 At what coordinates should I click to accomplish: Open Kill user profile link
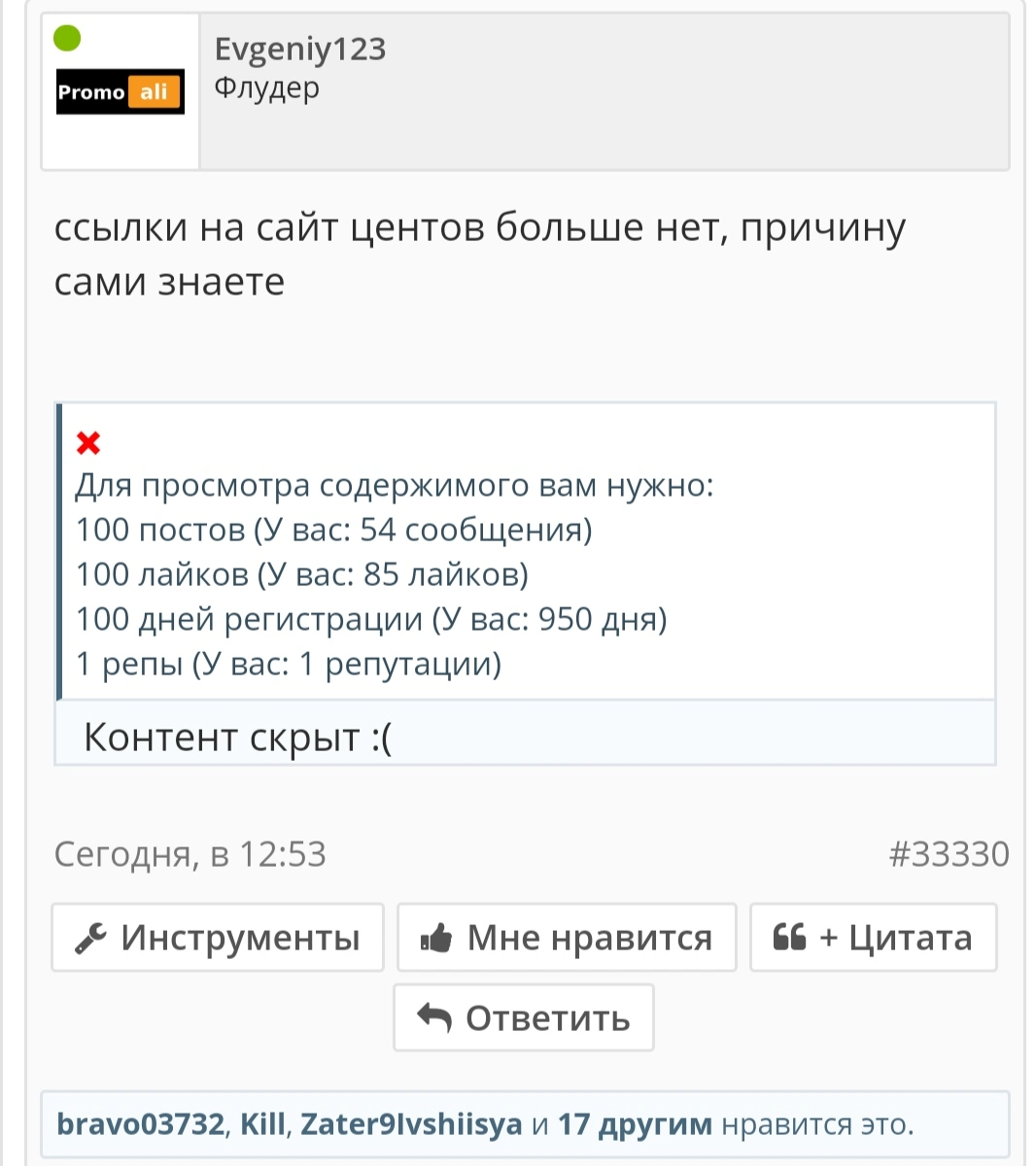[x=261, y=1124]
